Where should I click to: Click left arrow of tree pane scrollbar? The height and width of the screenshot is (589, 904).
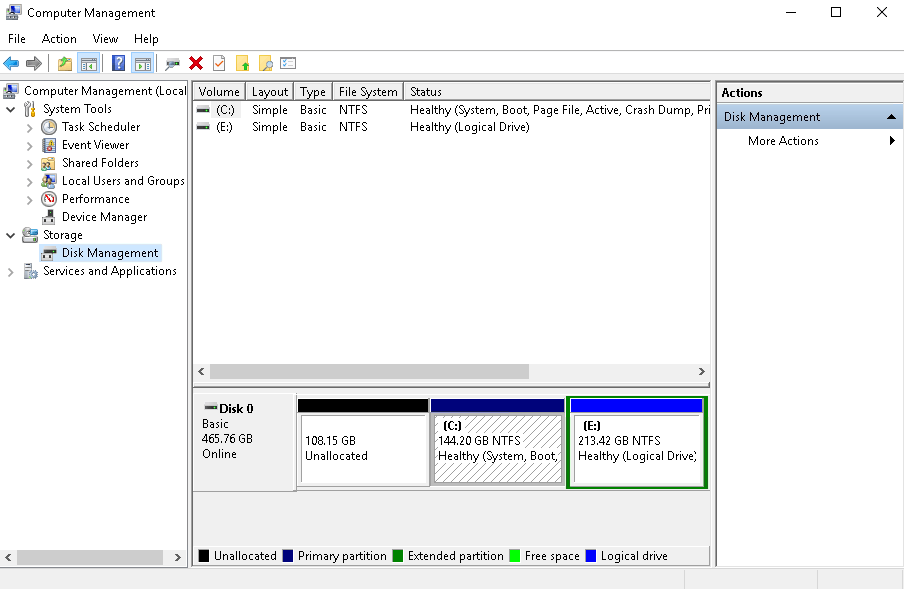[x=8, y=557]
